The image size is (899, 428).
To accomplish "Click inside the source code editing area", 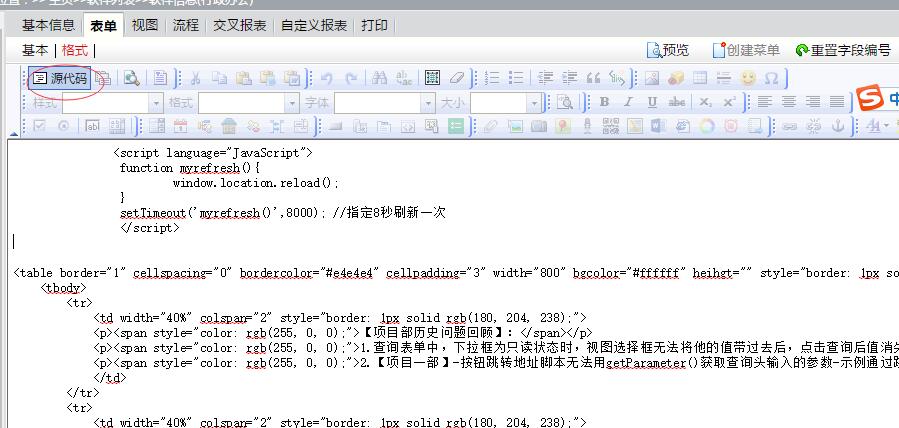I will point(453,284).
